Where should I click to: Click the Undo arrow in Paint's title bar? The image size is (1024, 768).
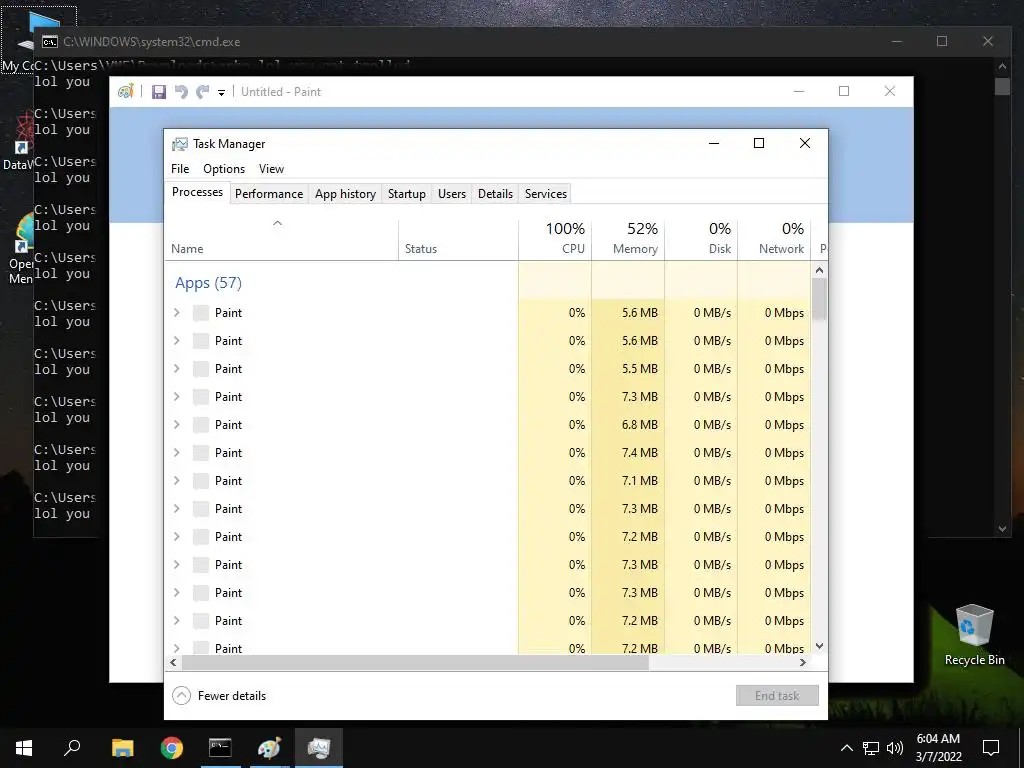[x=181, y=92]
